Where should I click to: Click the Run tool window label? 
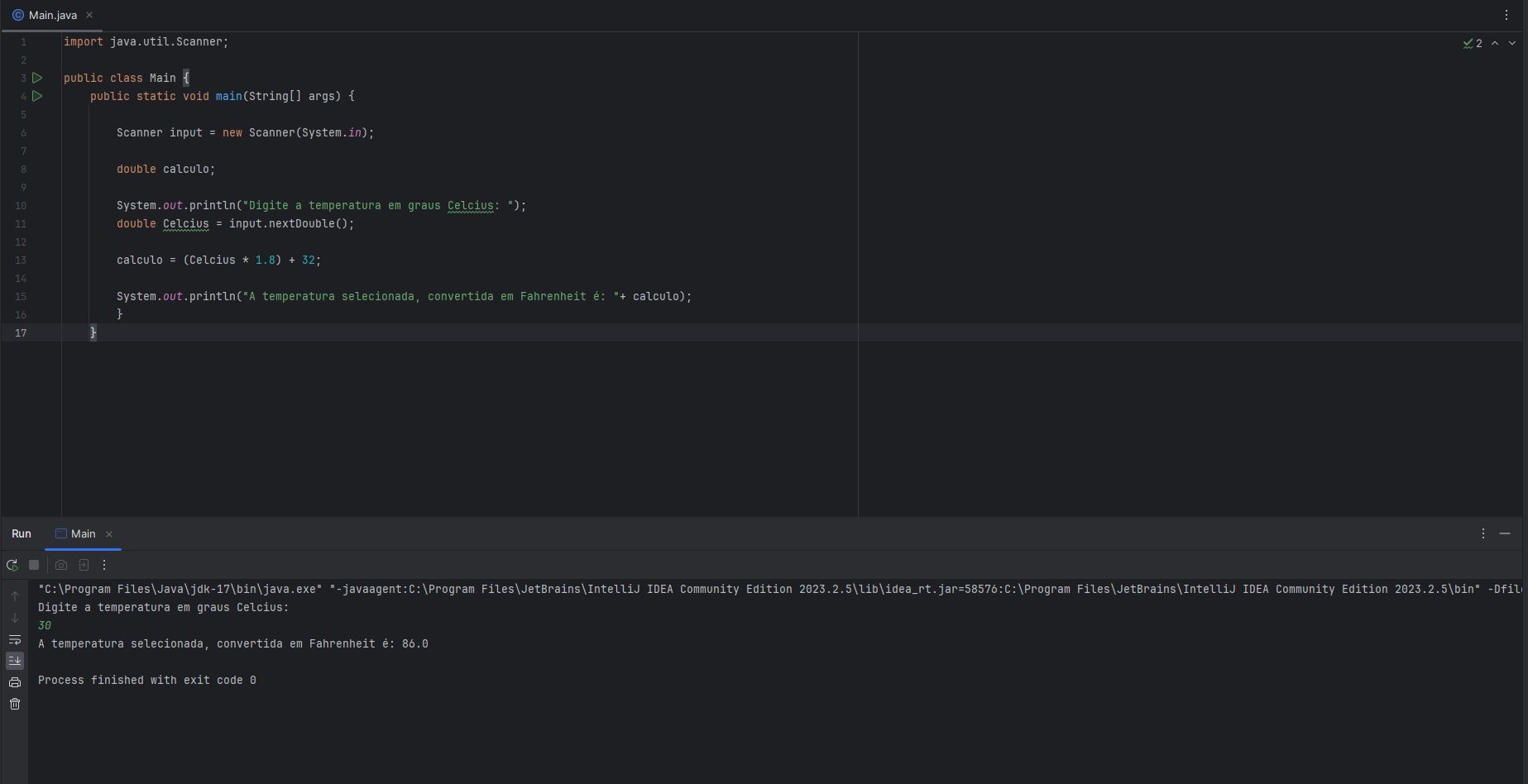[22, 533]
